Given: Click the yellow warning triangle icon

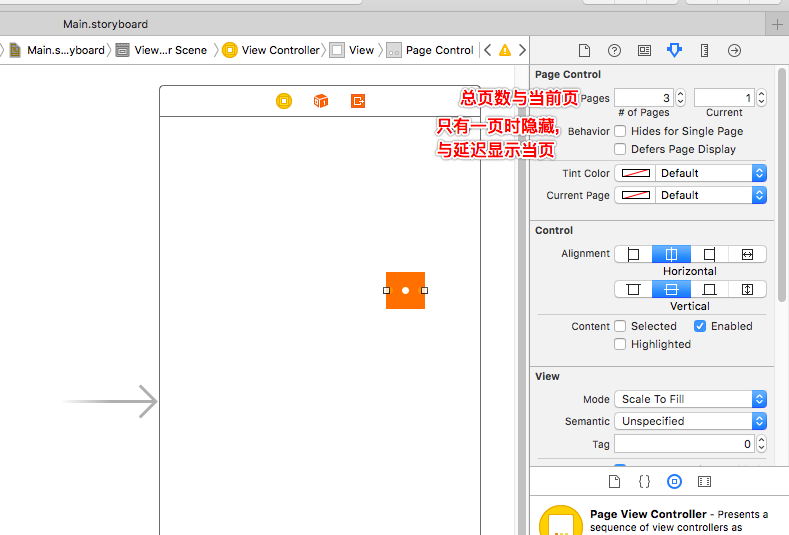Looking at the screenshot, I should click(x=505, y=50).
